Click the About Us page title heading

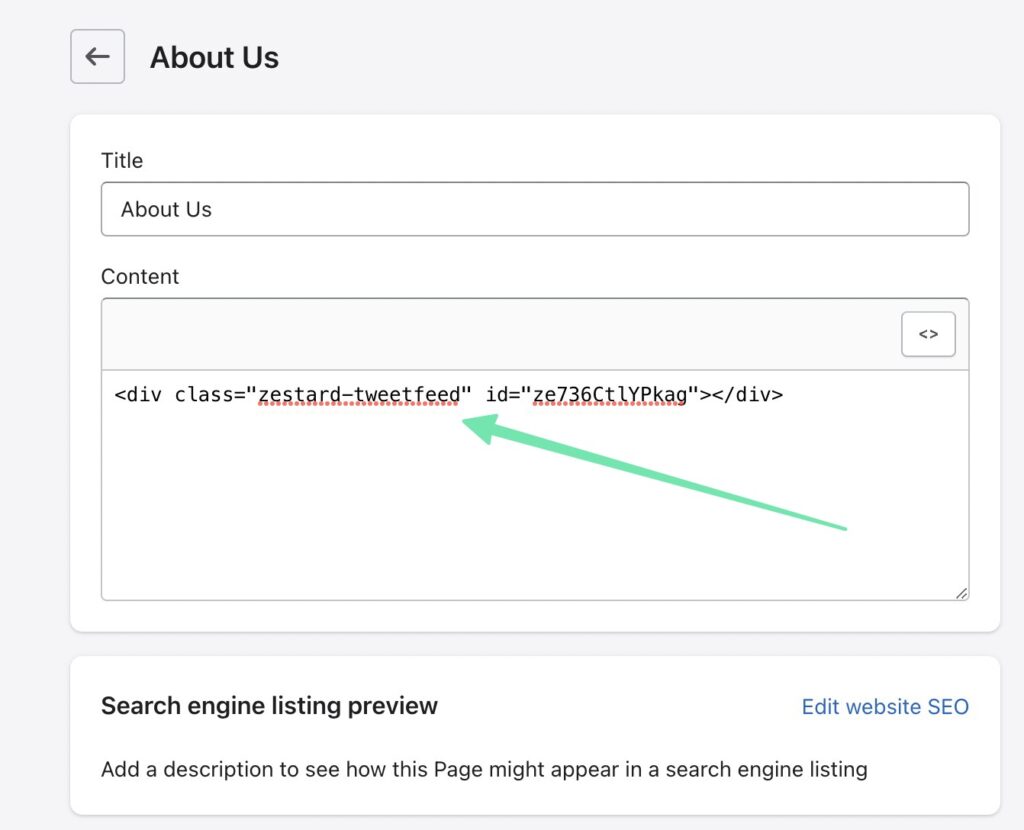214,57
